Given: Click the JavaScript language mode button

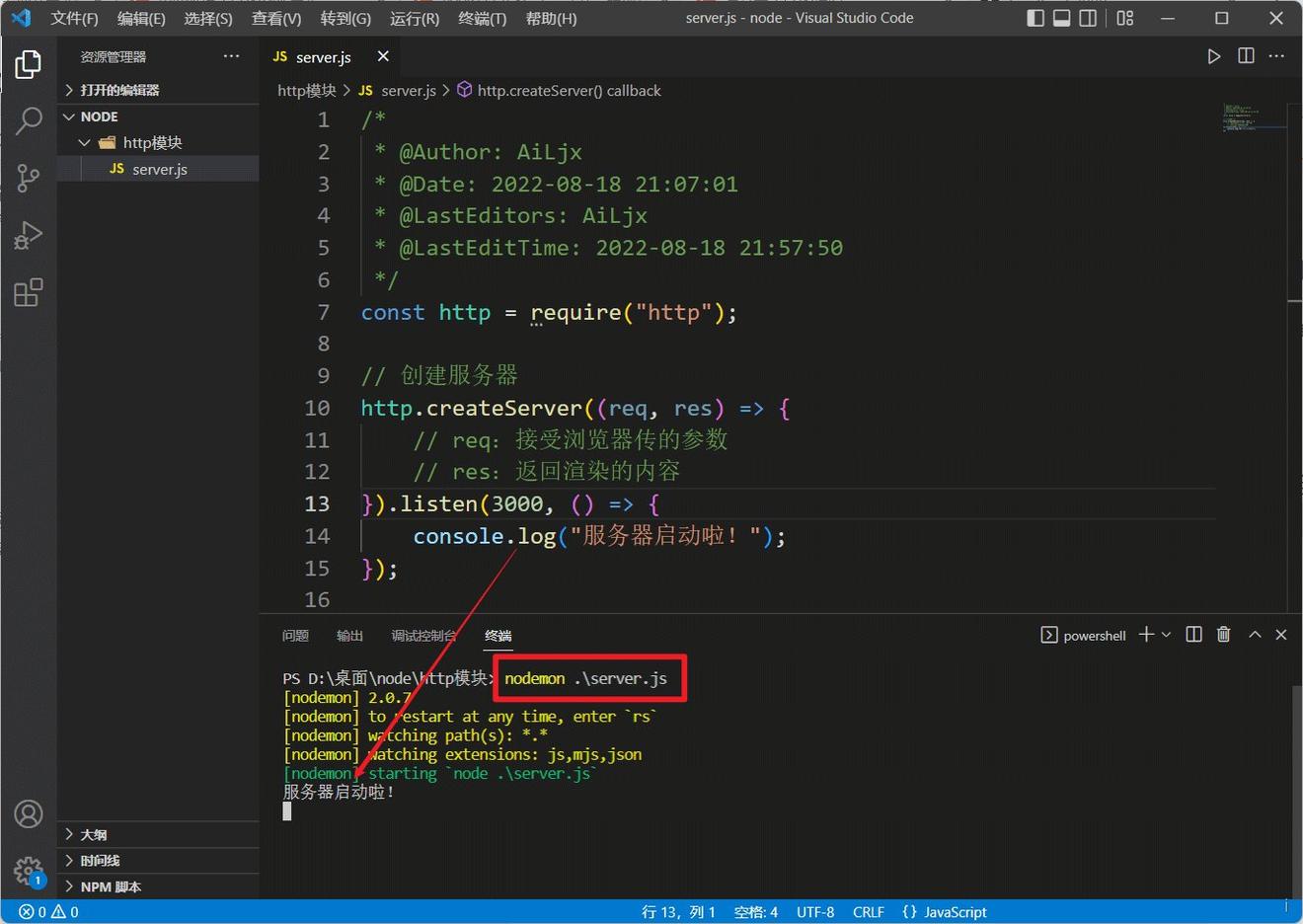Looking at the screenshot, I should coord(945,912).
